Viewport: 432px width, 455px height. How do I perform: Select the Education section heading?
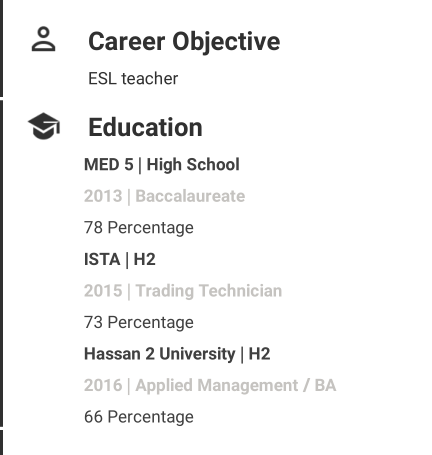click(145, 127)
